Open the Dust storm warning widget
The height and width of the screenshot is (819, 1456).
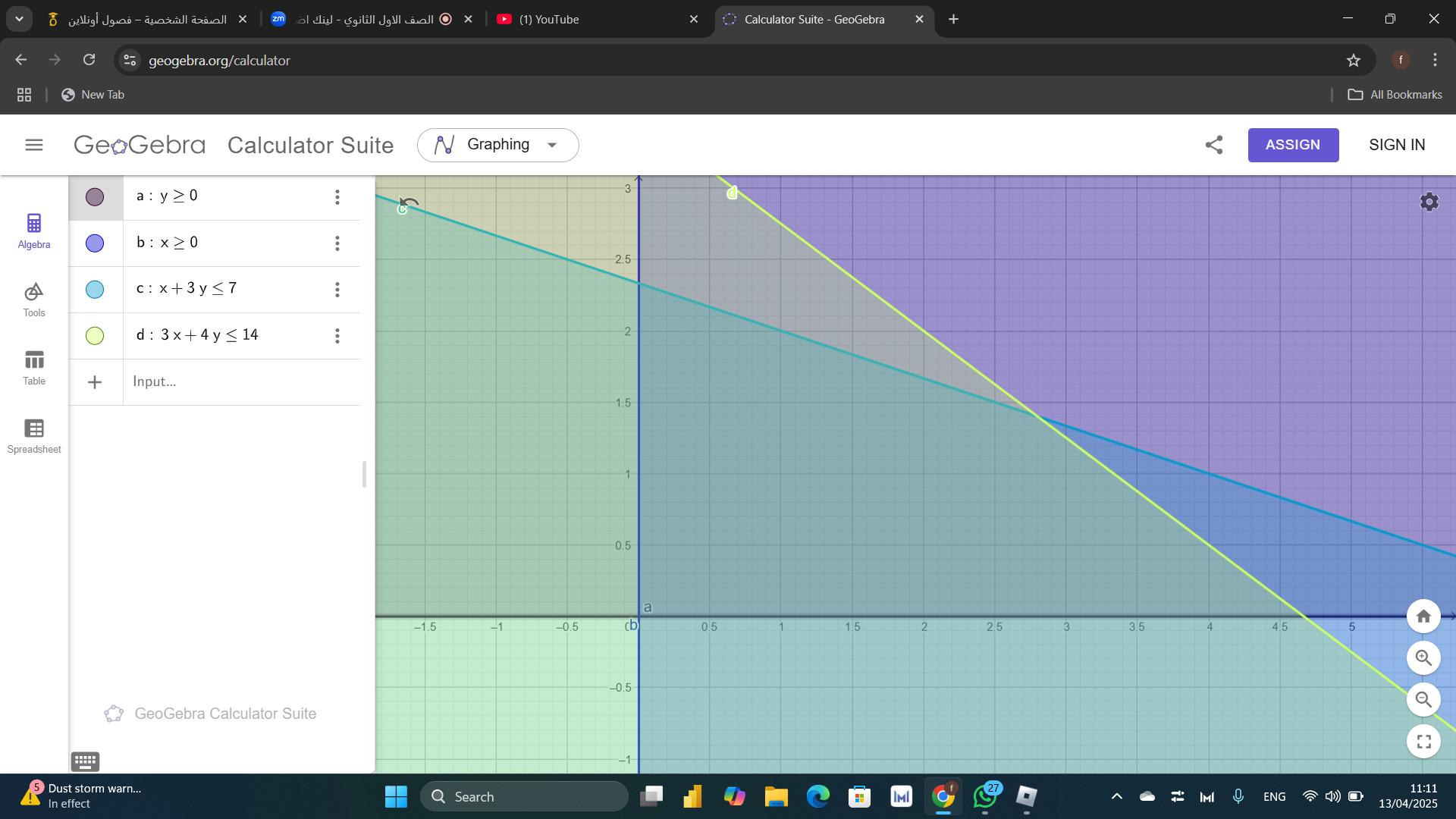(83, 796)
